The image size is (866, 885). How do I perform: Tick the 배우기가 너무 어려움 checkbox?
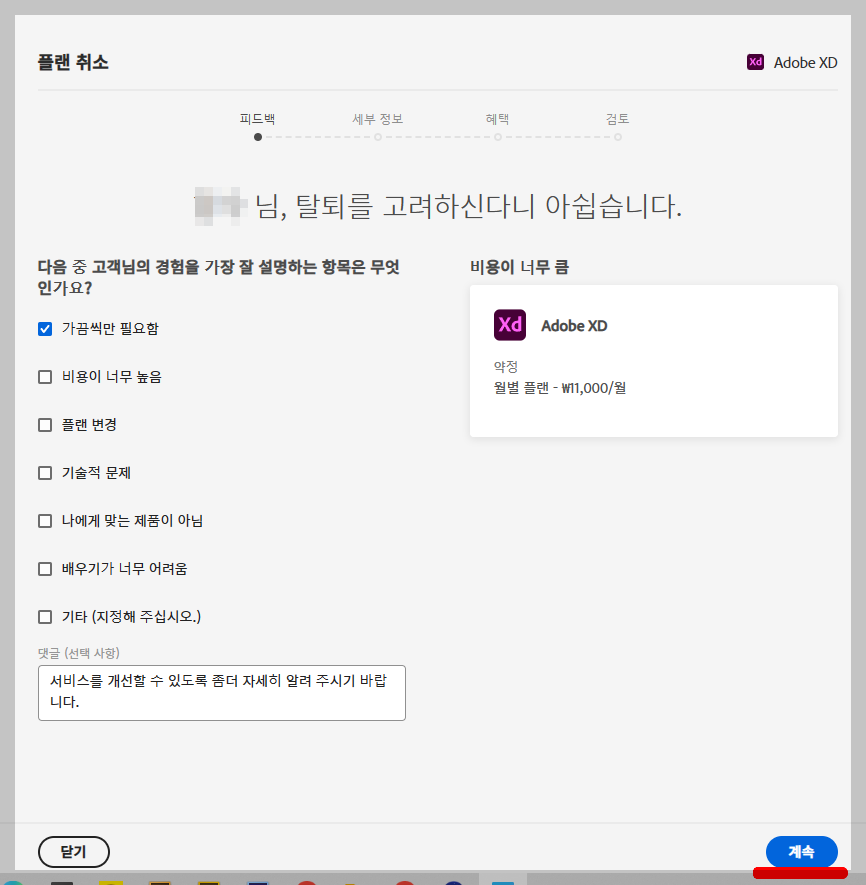(44, 568)
